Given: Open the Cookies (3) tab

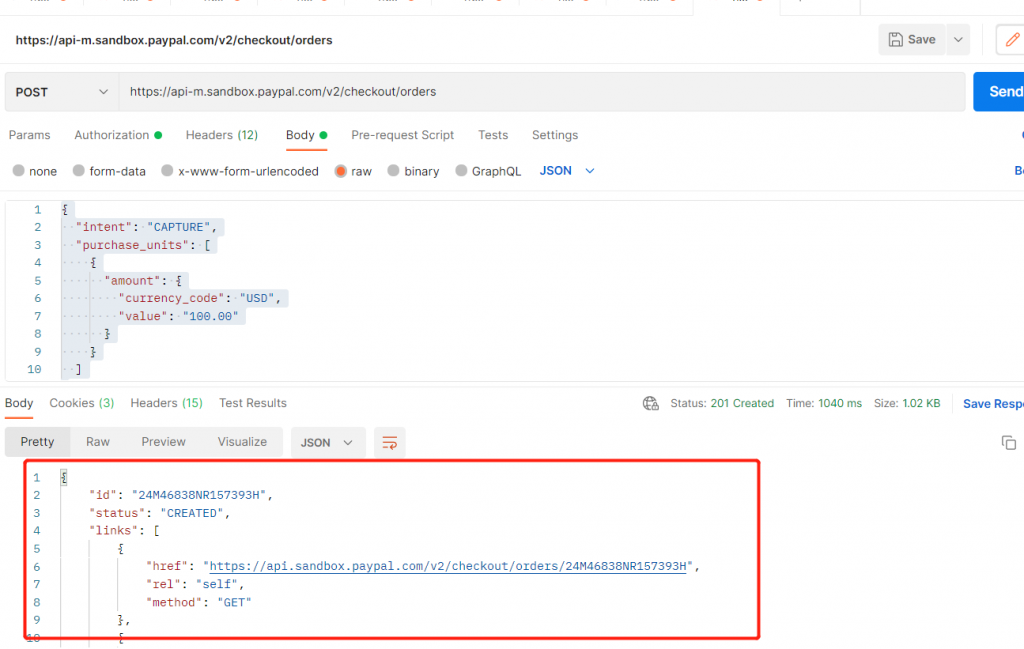Looking at the screenshot, I should (x=82, y=404).
